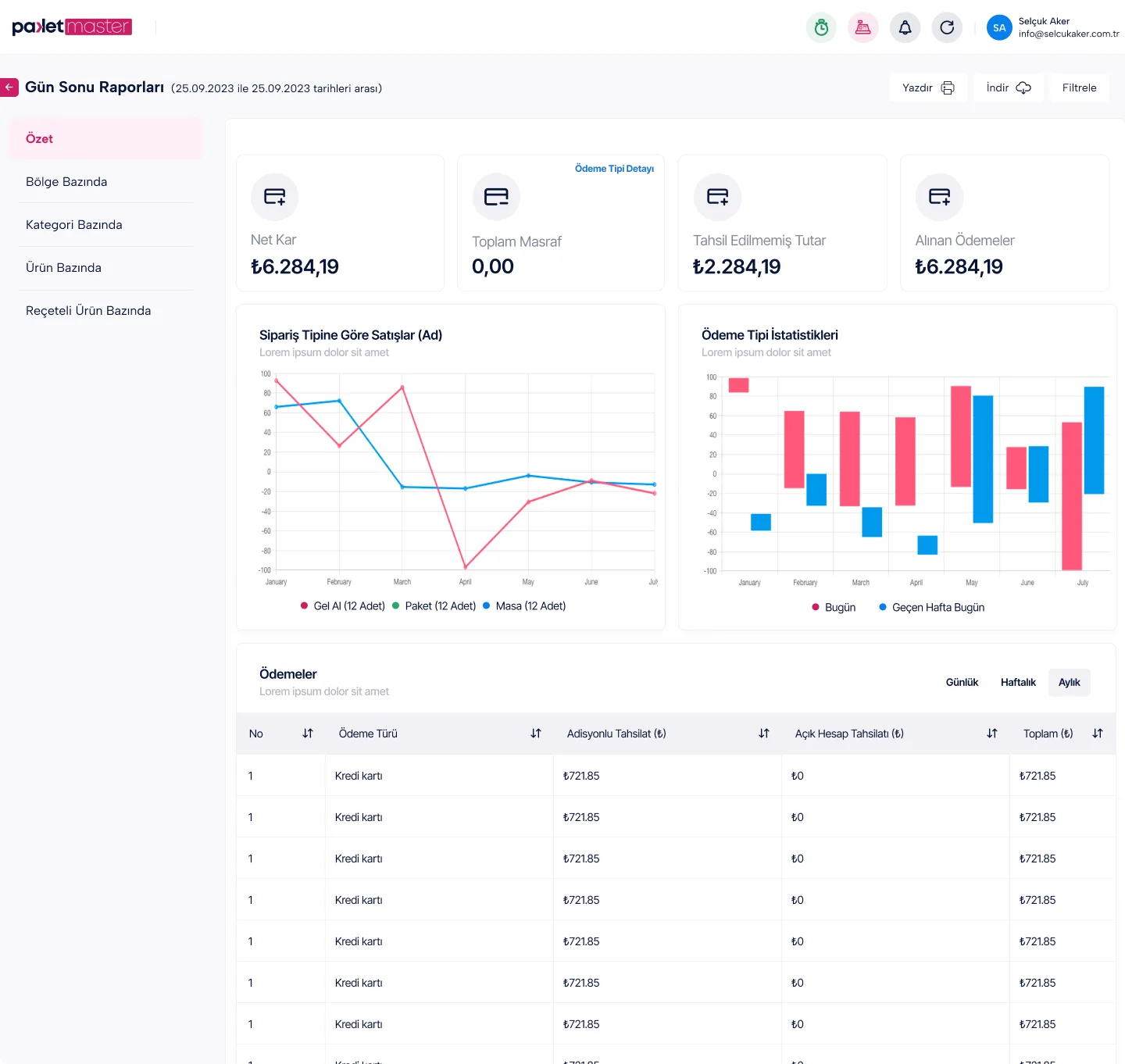Viewport: 1125px width, 1064px height.
Task: Click the Toplam Masraf value 0,00
Action: pyautogui.click(x=493, y=266)
